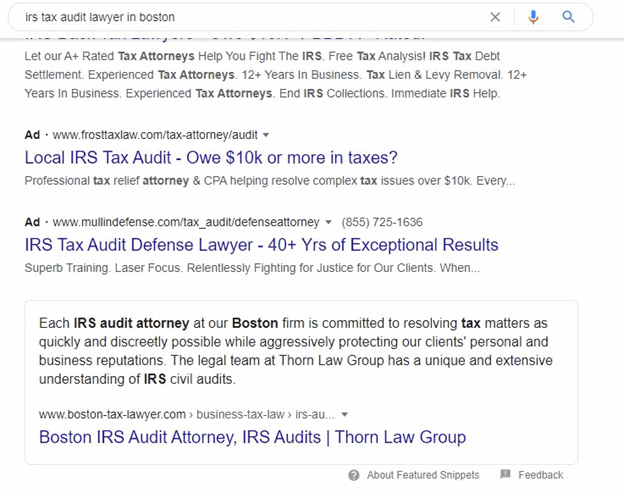Start voice search with the microphone icon
This screenshot has height=493, width=624.
coord(533,17)
